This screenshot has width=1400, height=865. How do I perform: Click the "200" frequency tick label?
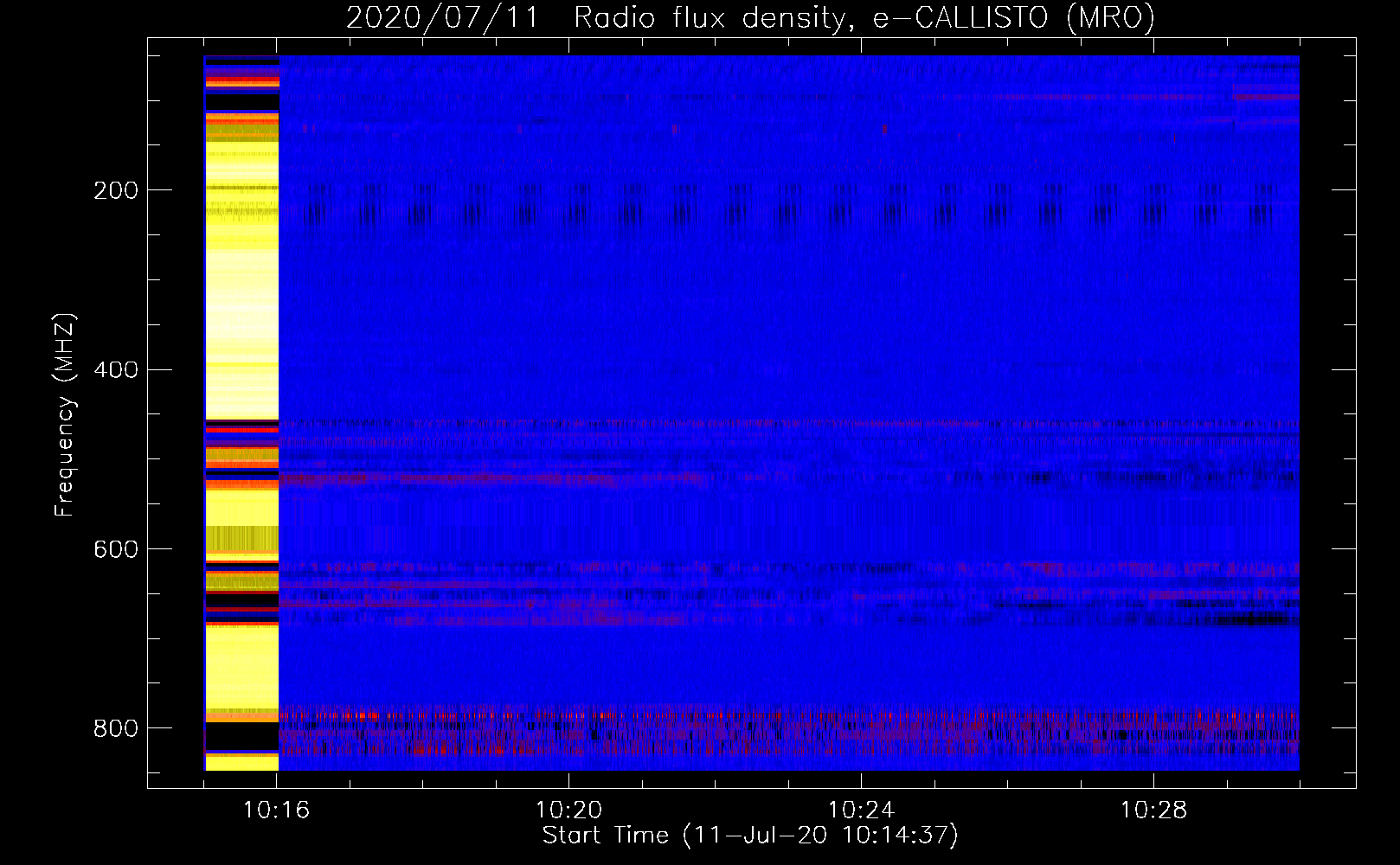pos(116,190)
